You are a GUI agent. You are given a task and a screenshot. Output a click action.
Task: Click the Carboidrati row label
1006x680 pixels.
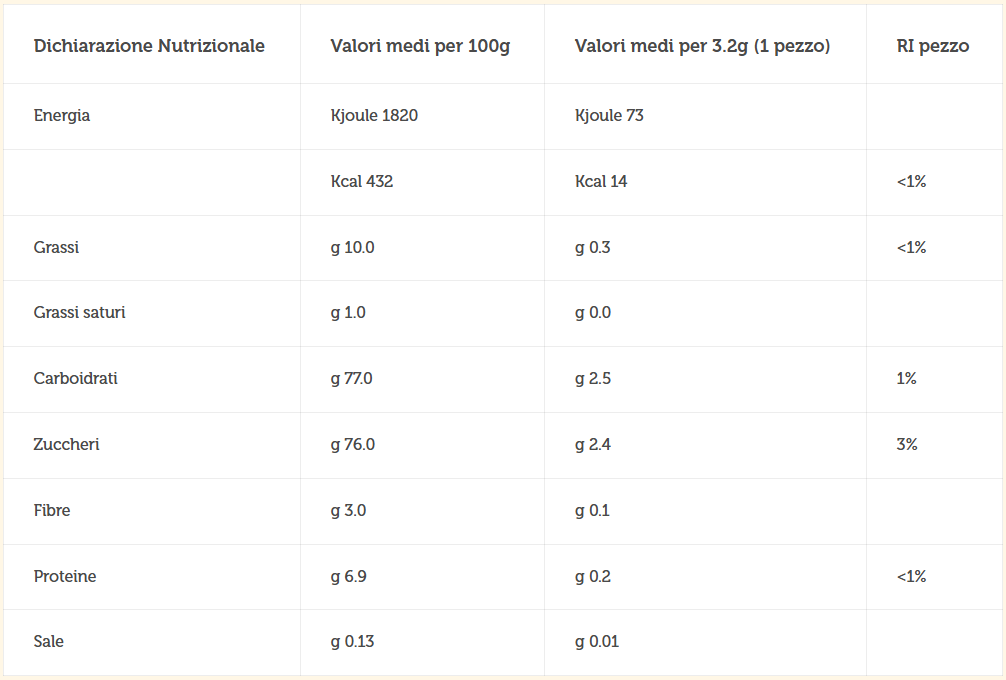coord(76,378)
